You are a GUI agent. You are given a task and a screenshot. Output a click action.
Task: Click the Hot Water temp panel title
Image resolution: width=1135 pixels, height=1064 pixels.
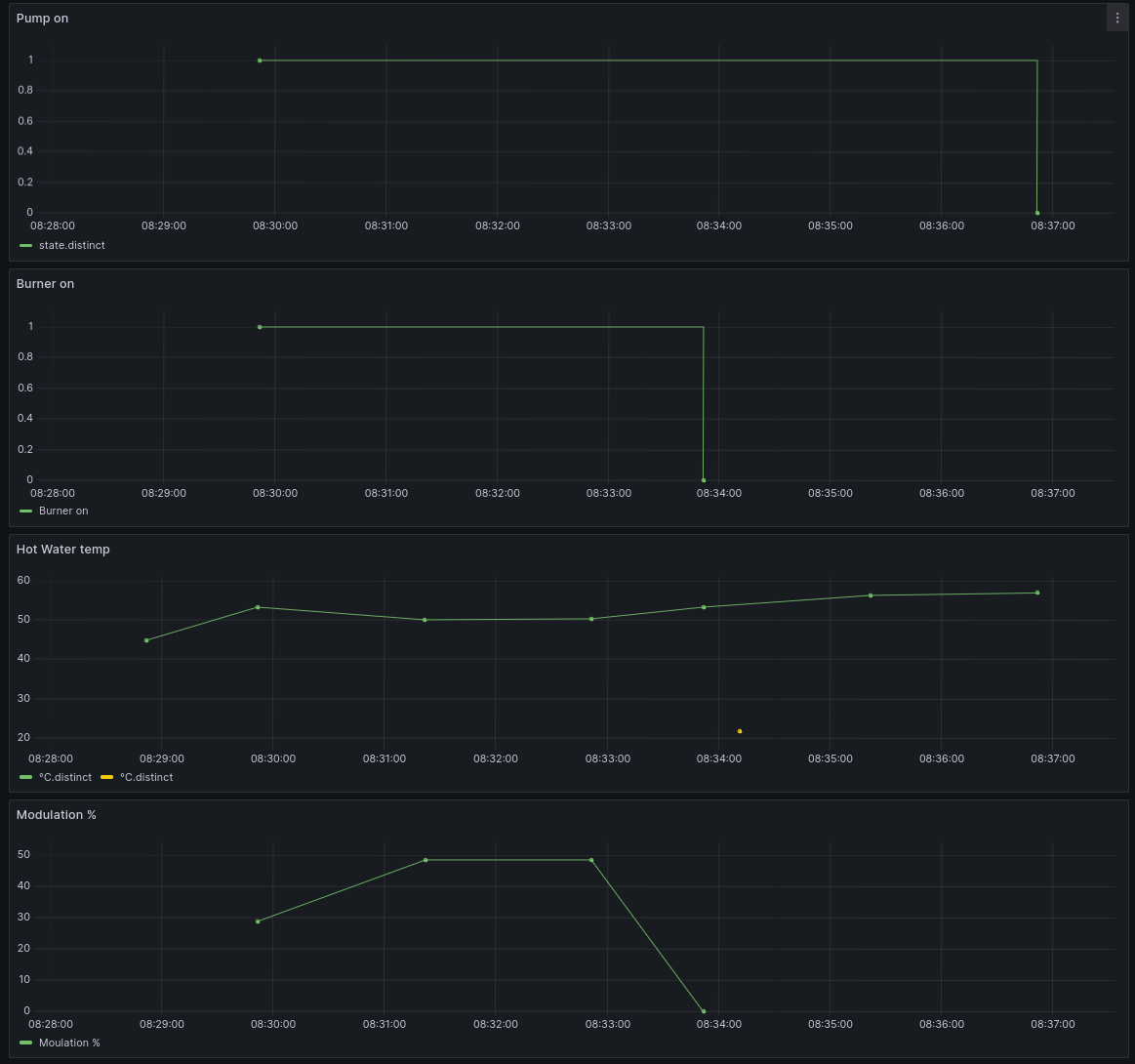tap(62, 550)
